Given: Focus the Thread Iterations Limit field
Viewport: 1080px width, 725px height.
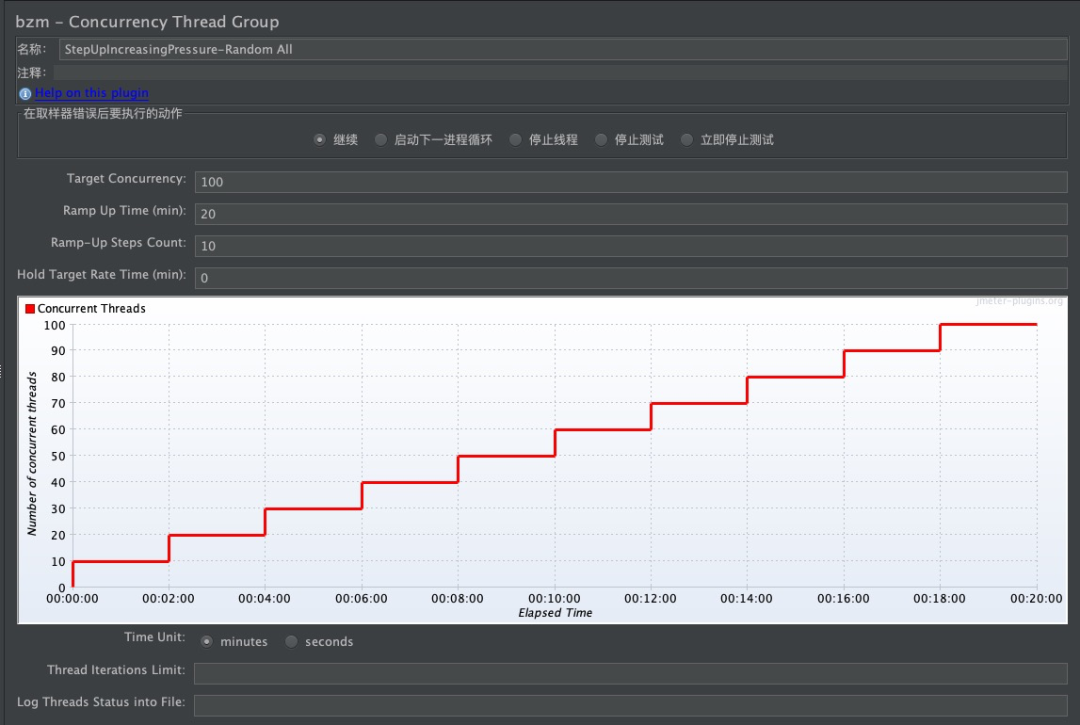Looking at the screenshot, I should pos(630,673).
